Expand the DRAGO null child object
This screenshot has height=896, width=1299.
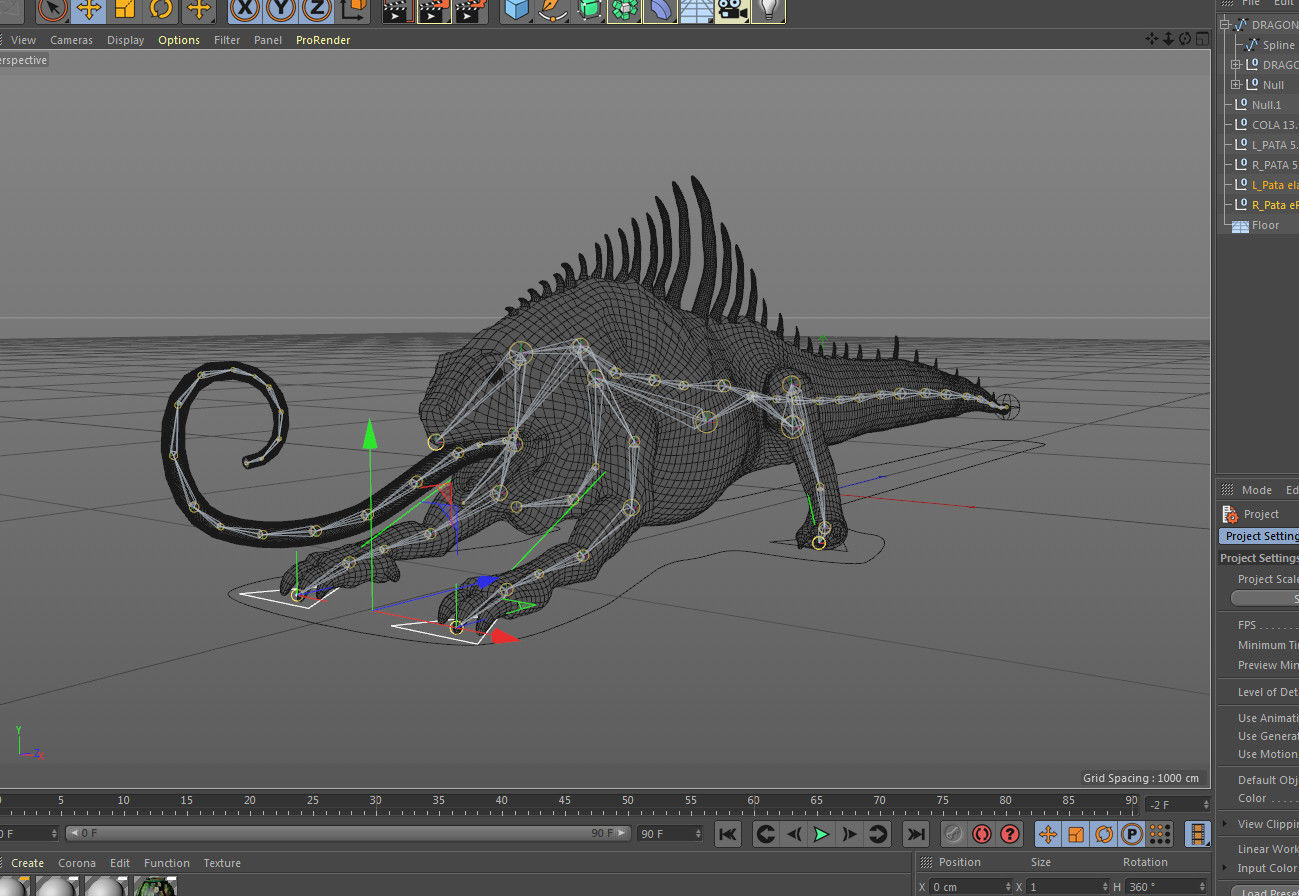pos(1236,65)
